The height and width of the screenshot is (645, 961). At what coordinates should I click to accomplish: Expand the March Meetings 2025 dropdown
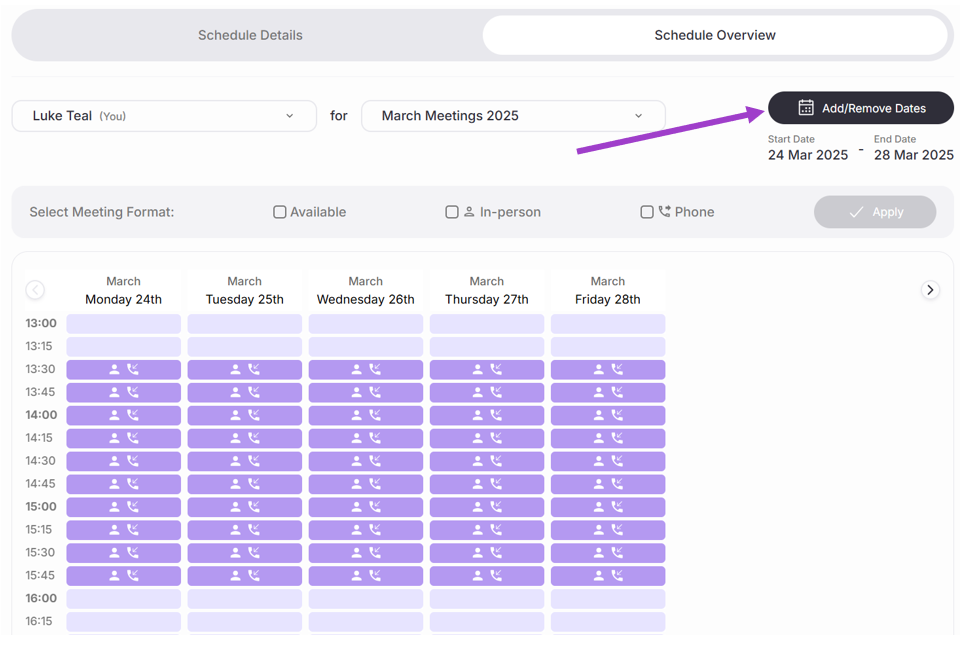pos(513,116)
